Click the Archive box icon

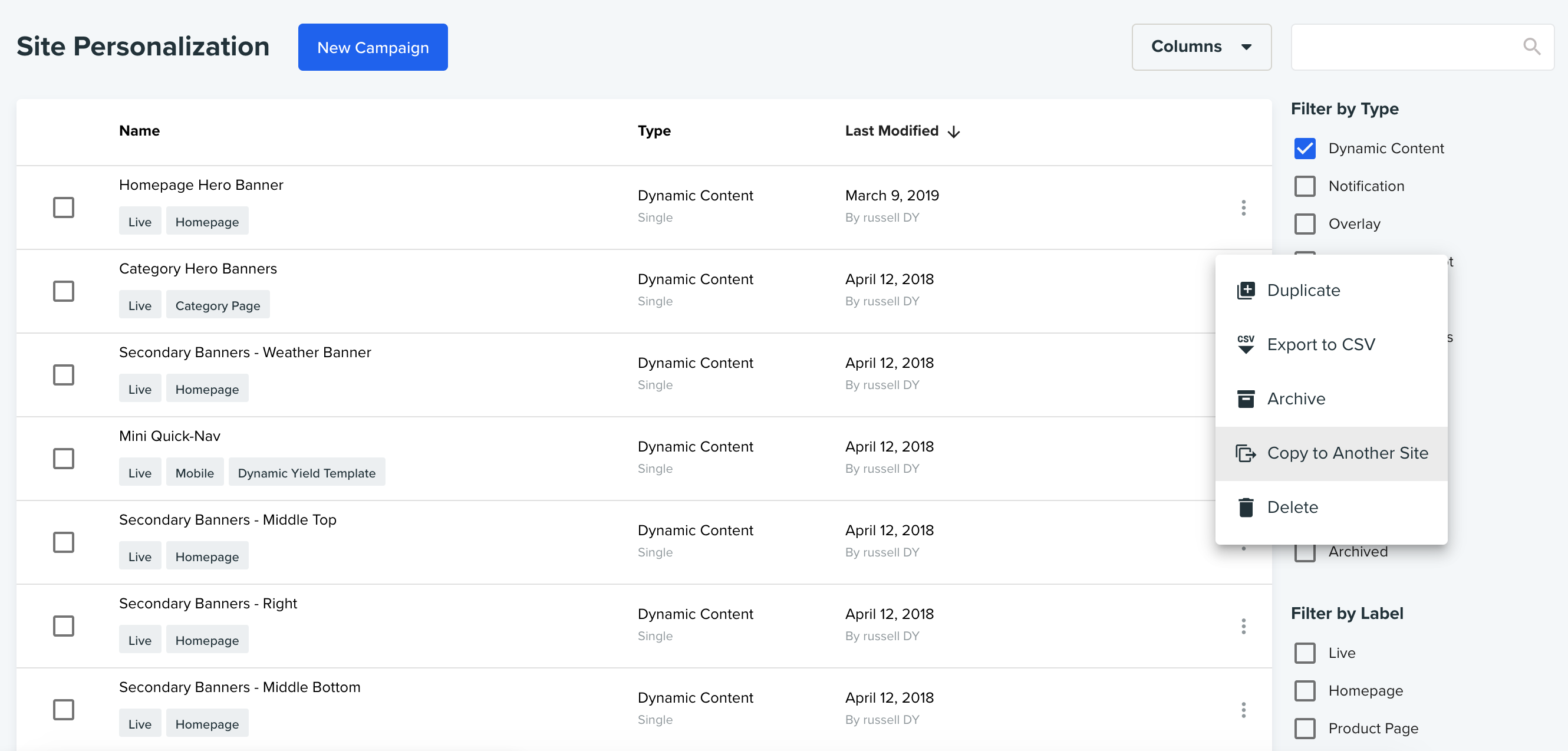(1246, 398)
